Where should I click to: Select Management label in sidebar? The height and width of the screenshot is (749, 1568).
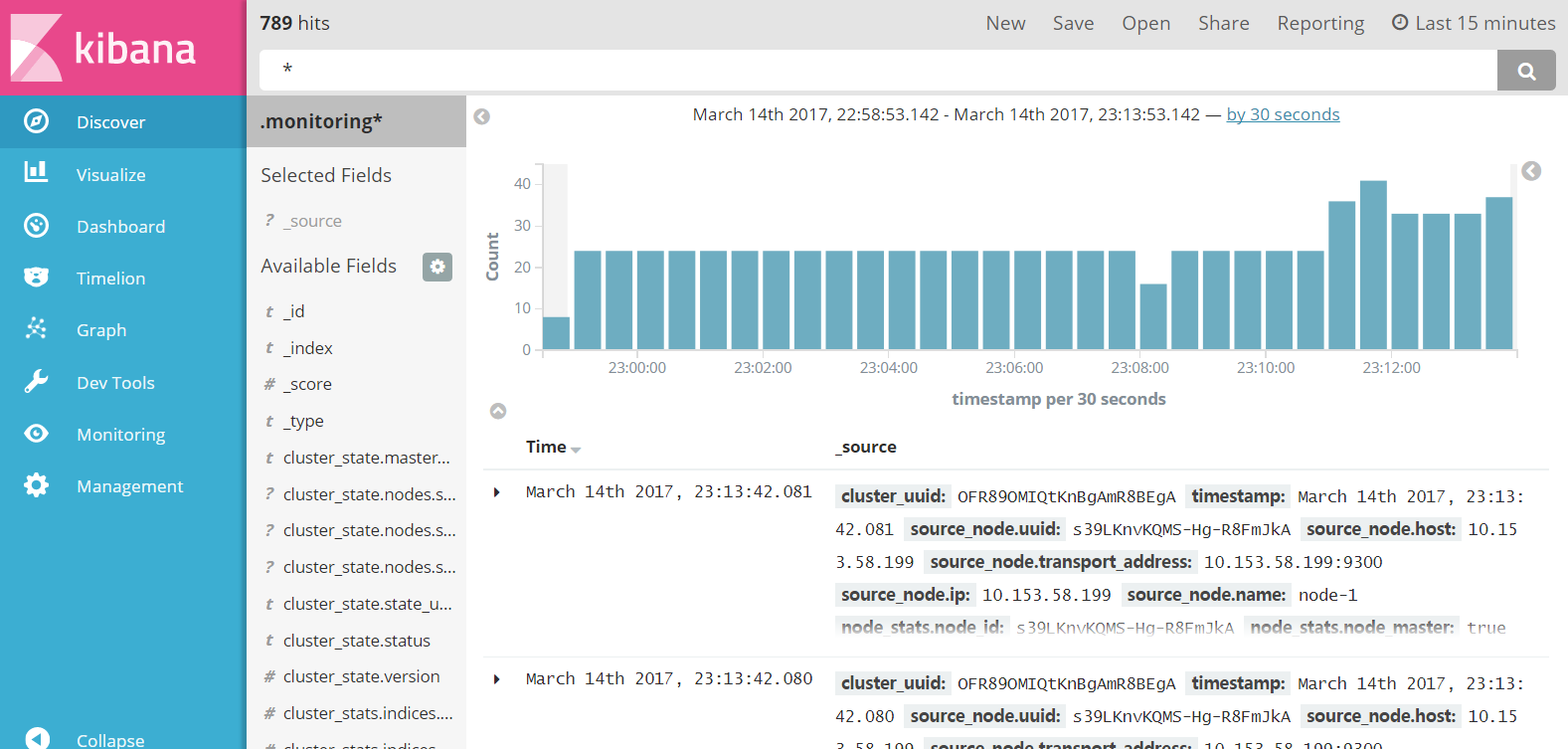click(129, 485)
